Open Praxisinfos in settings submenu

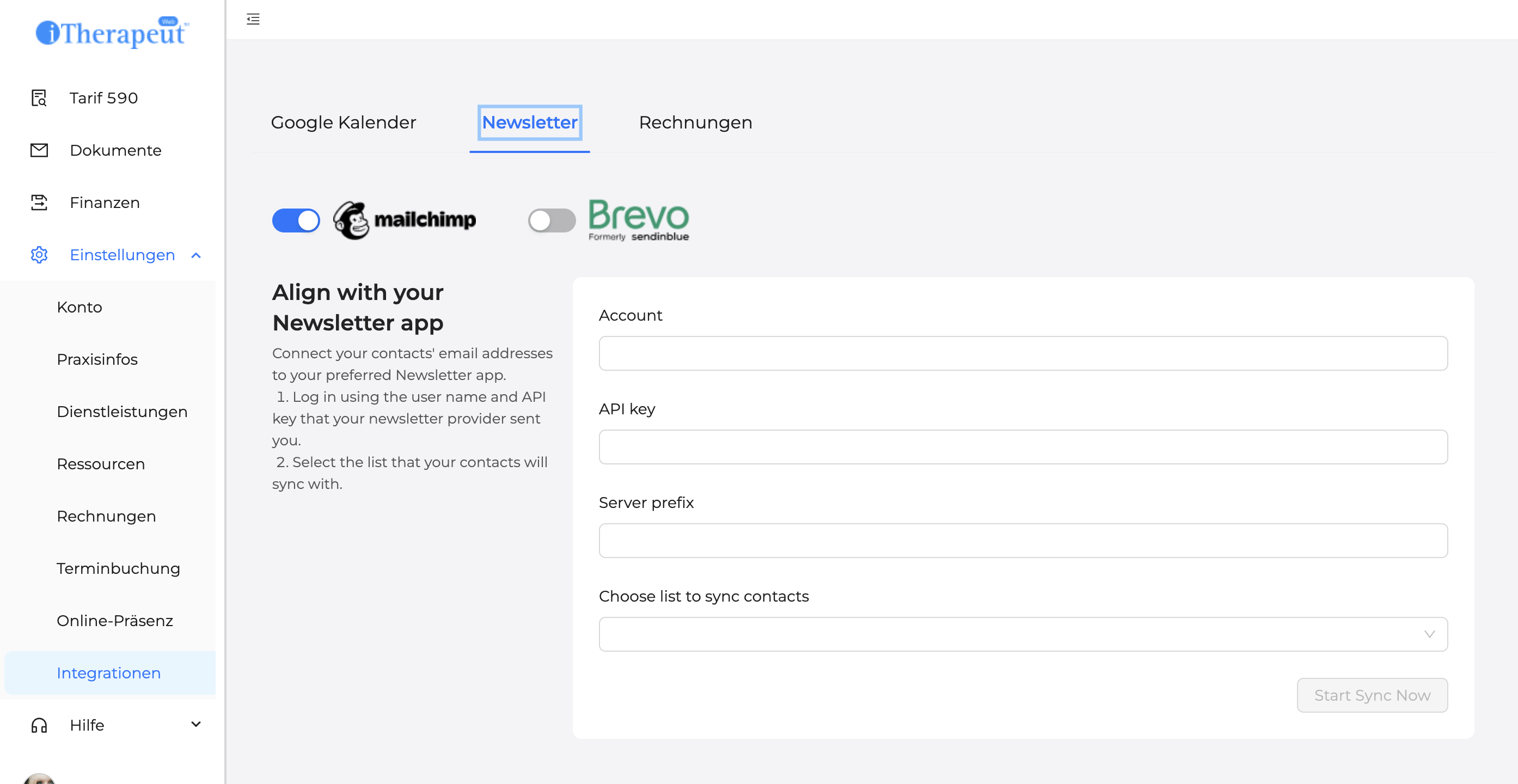[x=97, y=359]
